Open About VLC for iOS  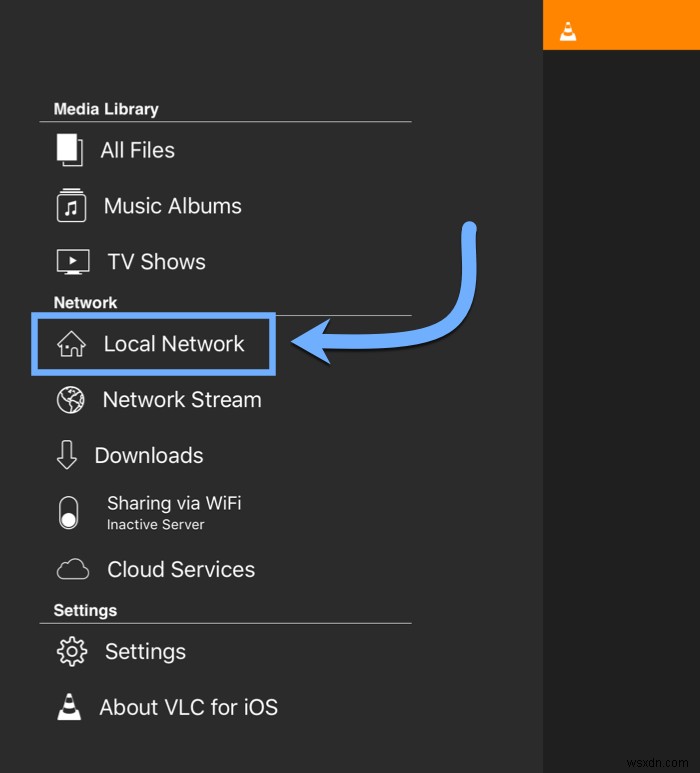click(x=189, y=707)
